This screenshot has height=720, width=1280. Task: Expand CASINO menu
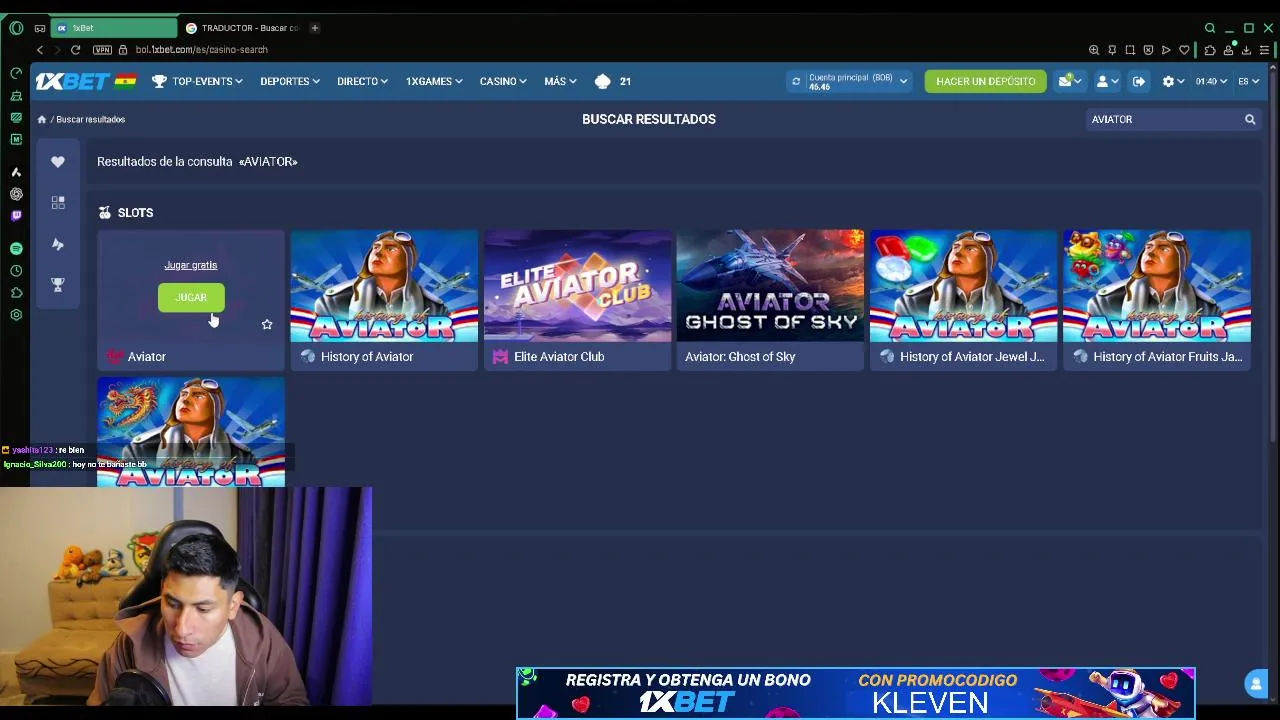tap(503, 81)
